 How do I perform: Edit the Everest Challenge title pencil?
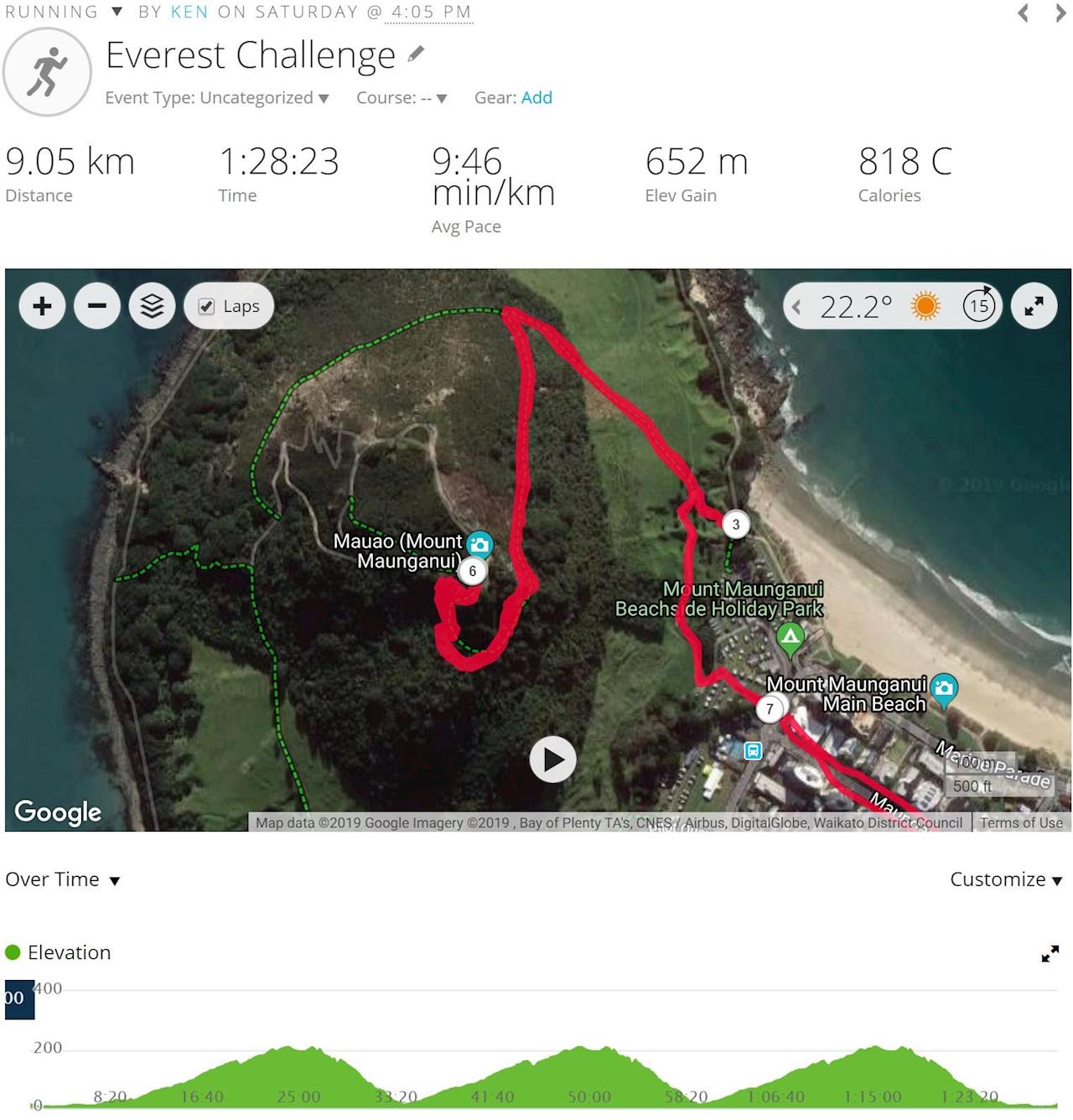pyautogui.click(x=416, y=54)
